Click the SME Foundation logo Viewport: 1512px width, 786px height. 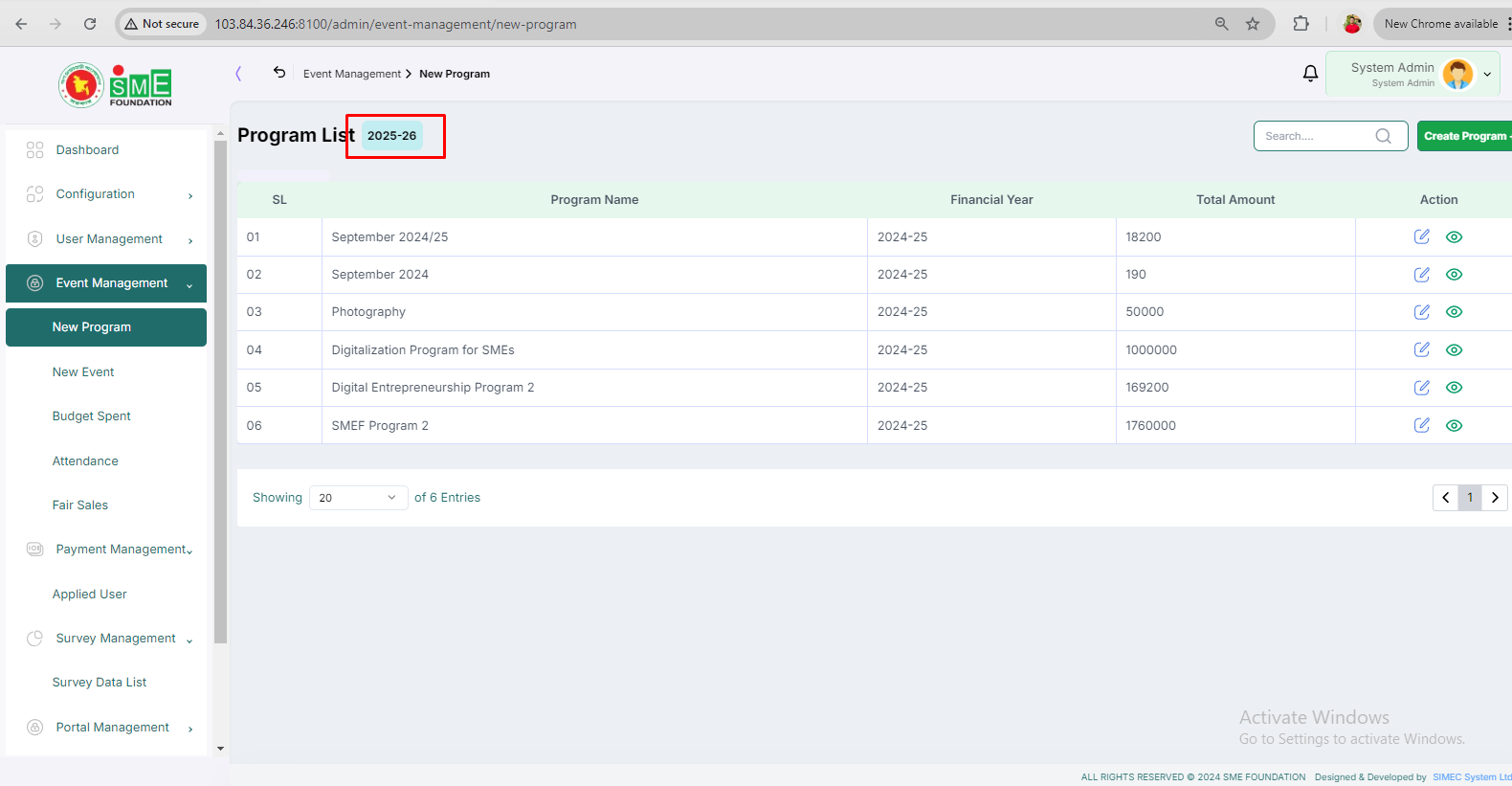[115, 85]
